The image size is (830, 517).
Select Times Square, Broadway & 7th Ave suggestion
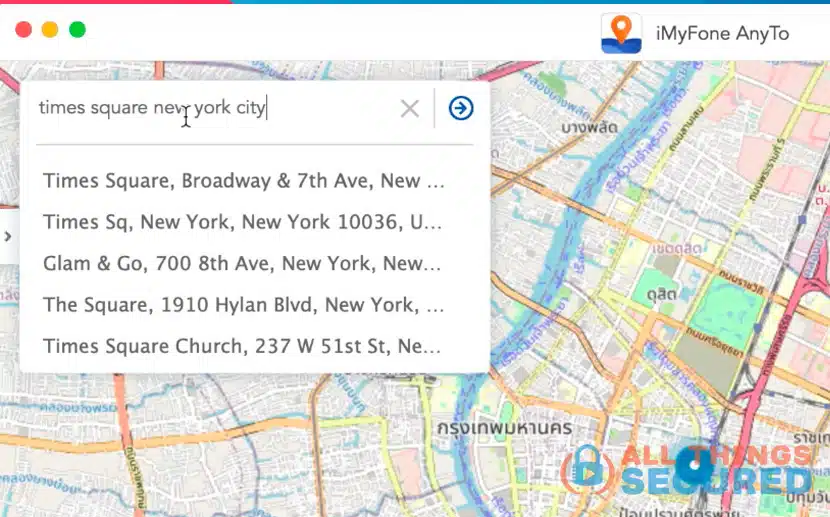pyautogui.click(x=243, y=181)
